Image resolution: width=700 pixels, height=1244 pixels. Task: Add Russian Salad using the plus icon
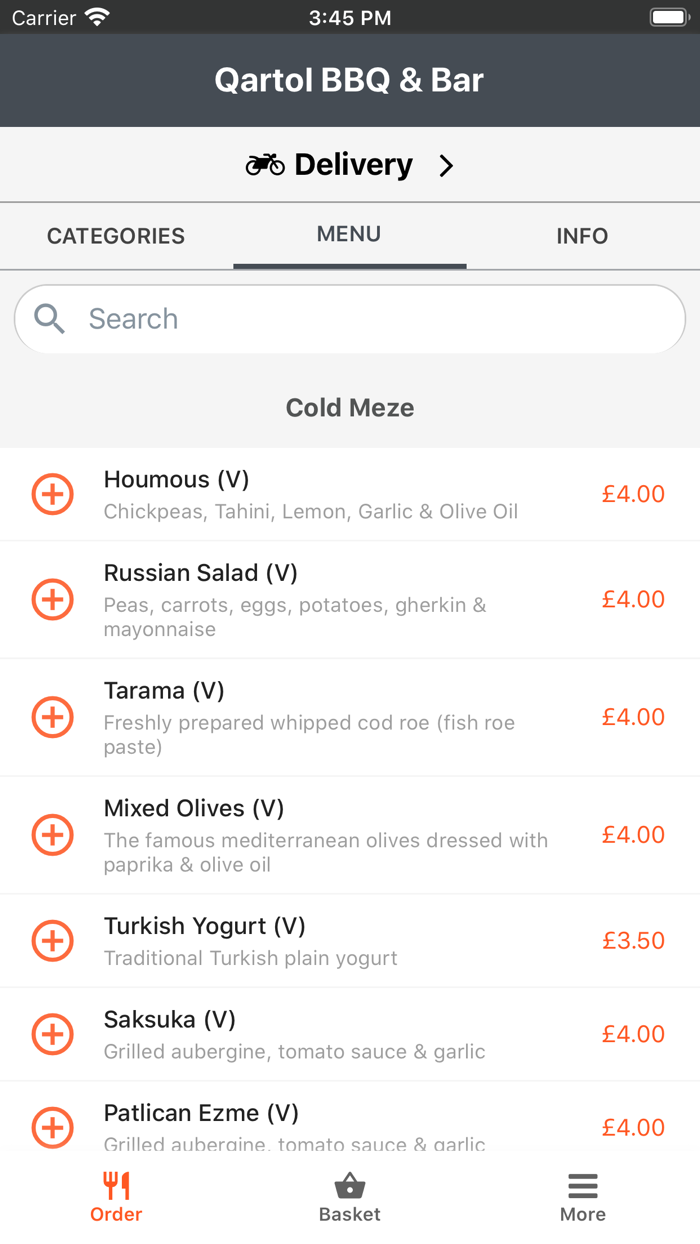(52, 599)
